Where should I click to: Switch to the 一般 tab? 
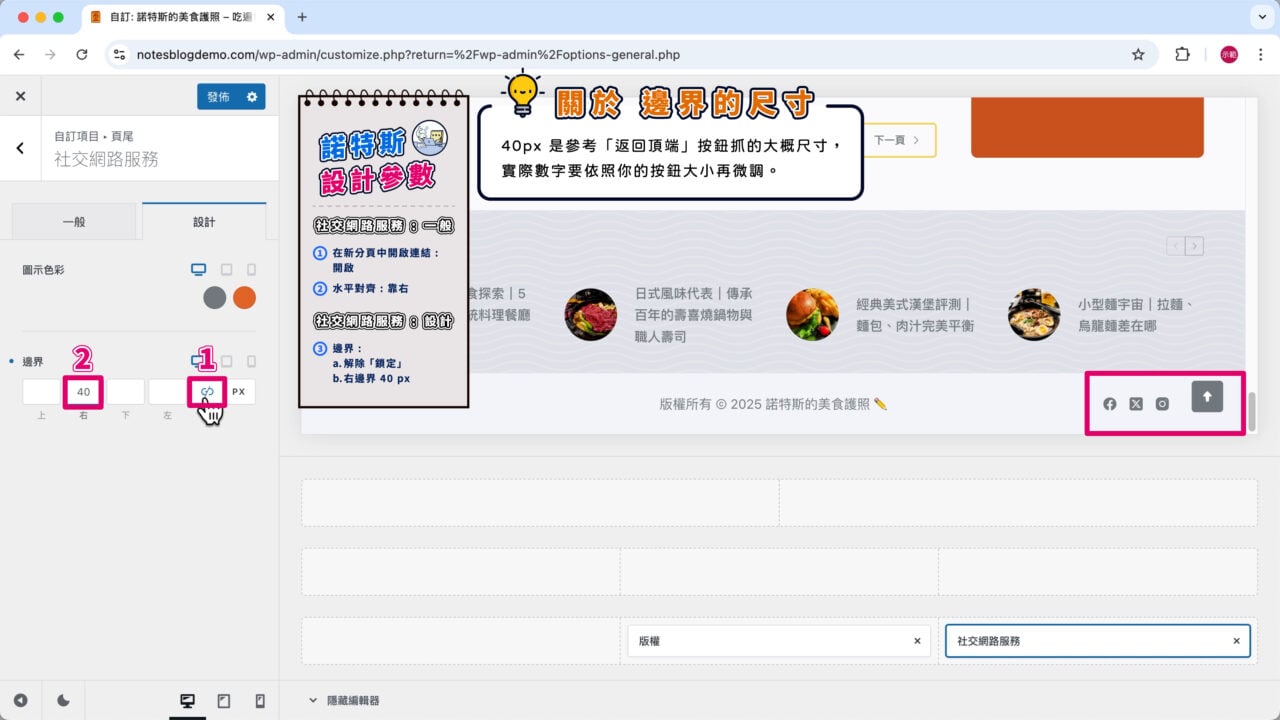click(74, 221)
